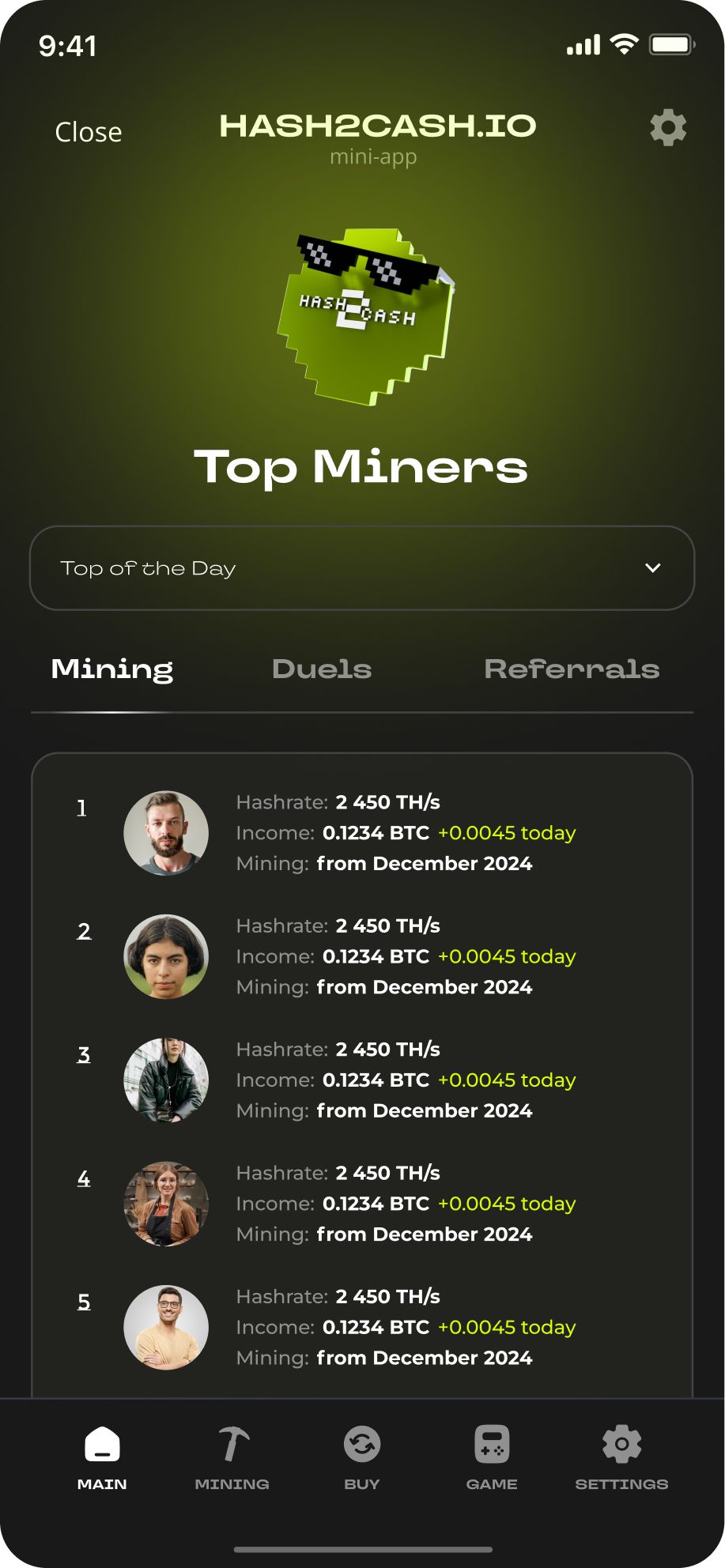This screenshot has width=725, height=1568.
Task: Switch to the Duels tab
Action: tap(322, 669)
